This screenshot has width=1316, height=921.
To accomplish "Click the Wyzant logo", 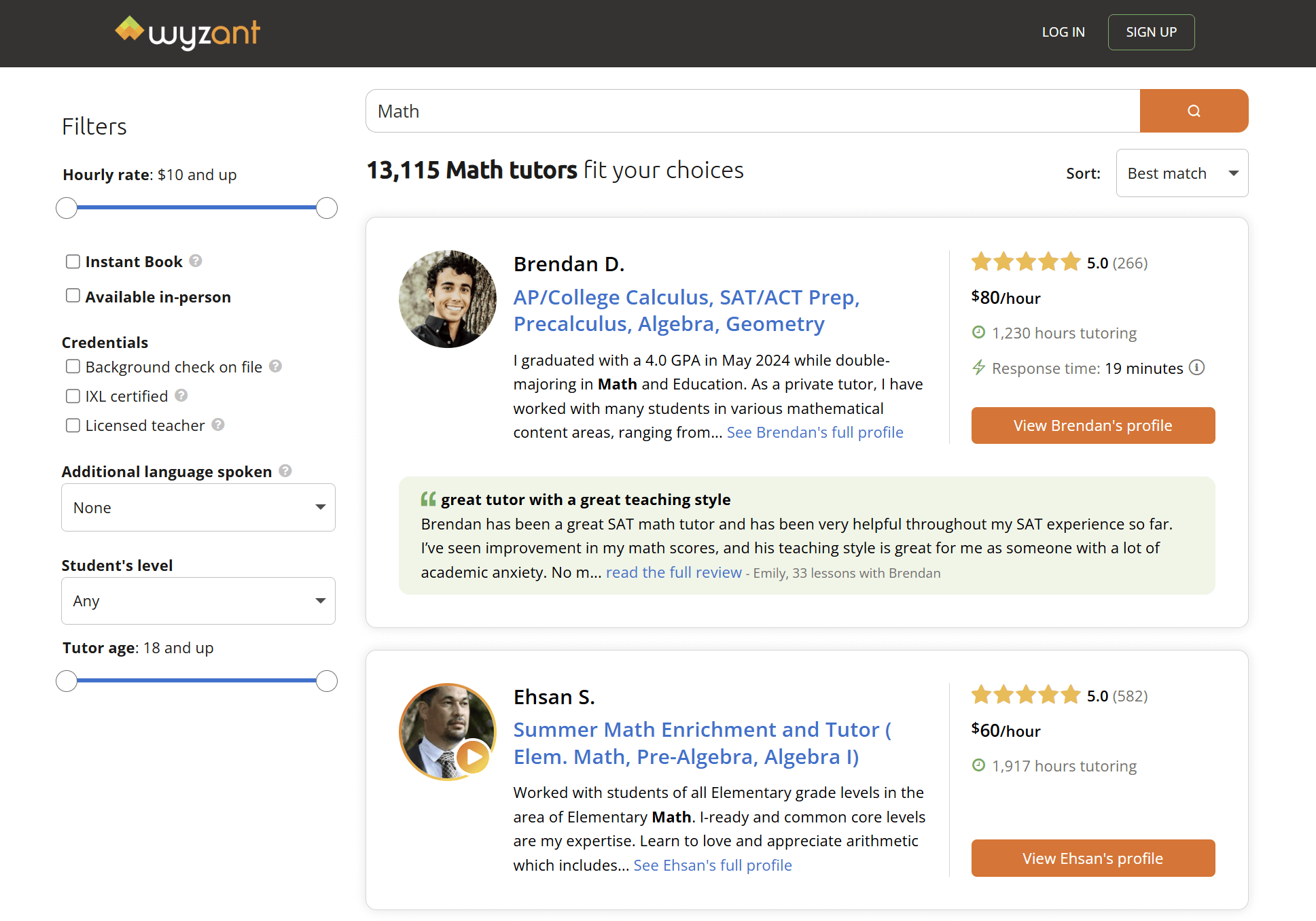I will 188,32.
